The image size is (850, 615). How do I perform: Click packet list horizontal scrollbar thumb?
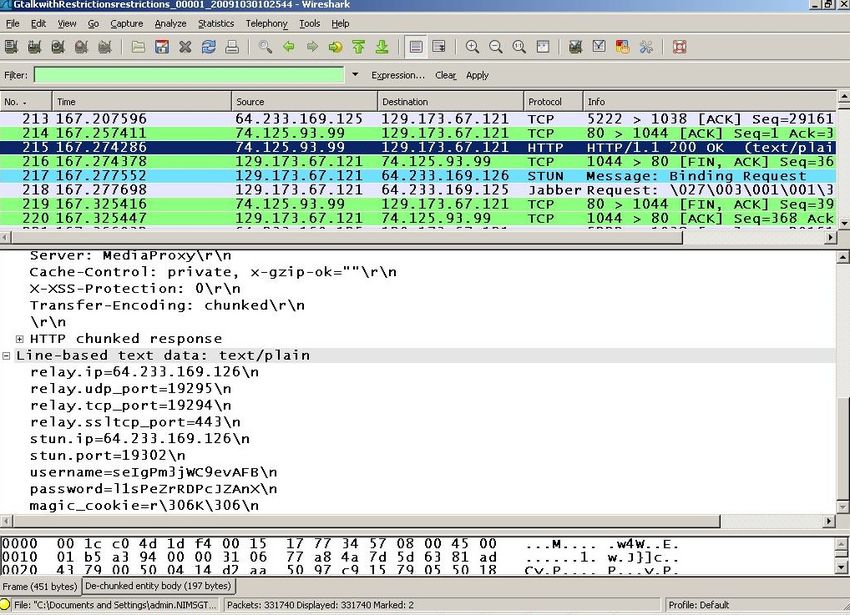click(x=347, y=237)
